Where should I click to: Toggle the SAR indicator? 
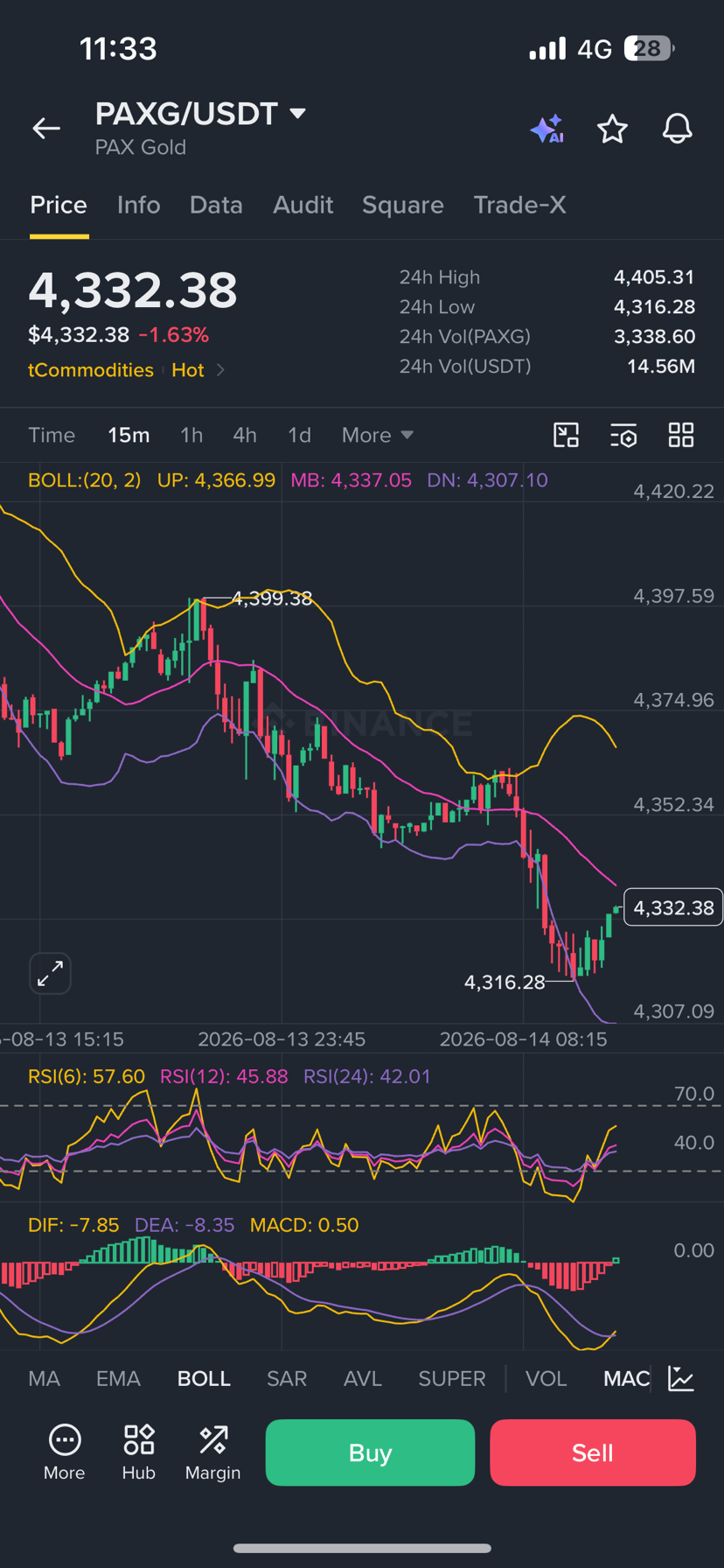(x=287, y=1378)
